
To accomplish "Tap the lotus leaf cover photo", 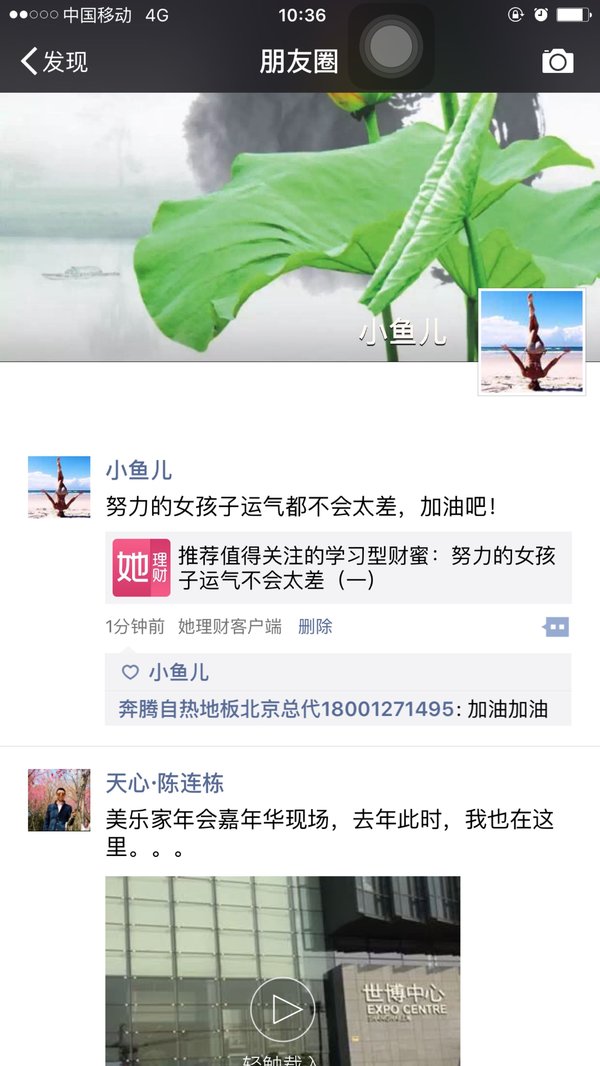I will tap(300, 227).
